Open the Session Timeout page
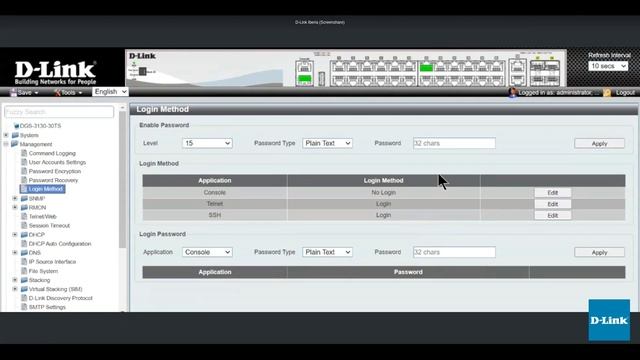This screenshot has width=640, height=360. (x=49, y=225)
